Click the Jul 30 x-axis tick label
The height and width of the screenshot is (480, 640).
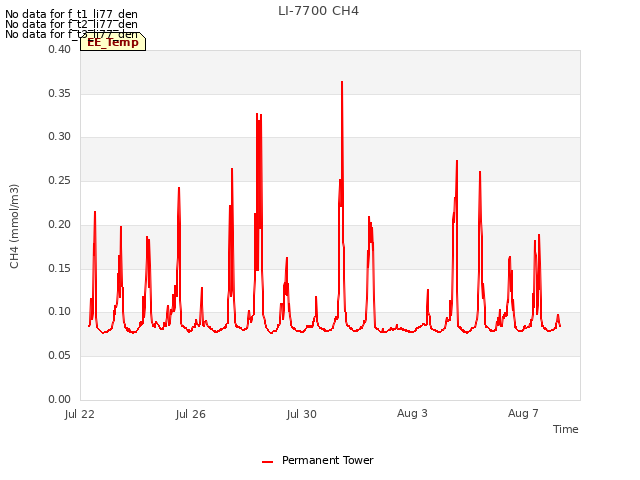[302, 414]
